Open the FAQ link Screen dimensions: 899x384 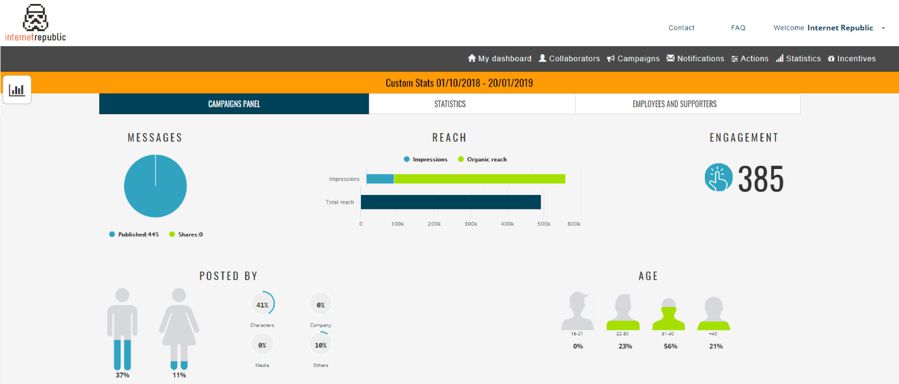(x=738, y=28)
